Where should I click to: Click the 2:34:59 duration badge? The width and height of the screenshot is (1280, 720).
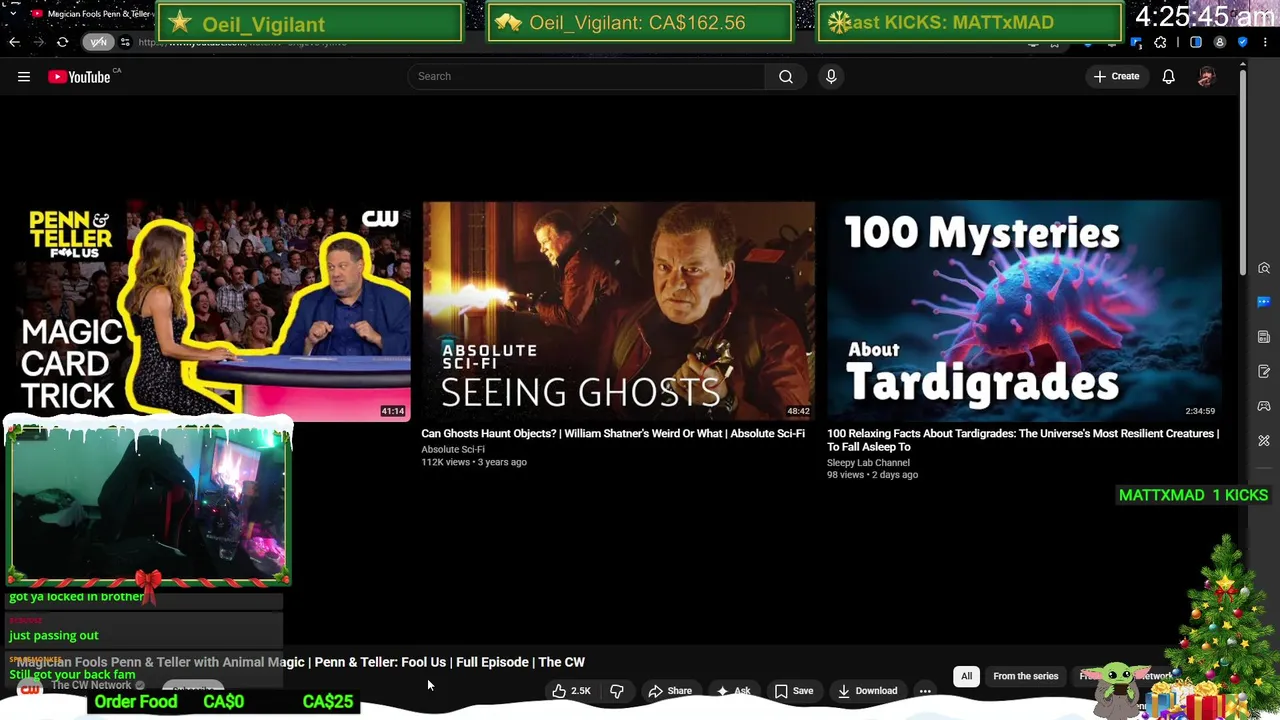[x=1200, y=411]
